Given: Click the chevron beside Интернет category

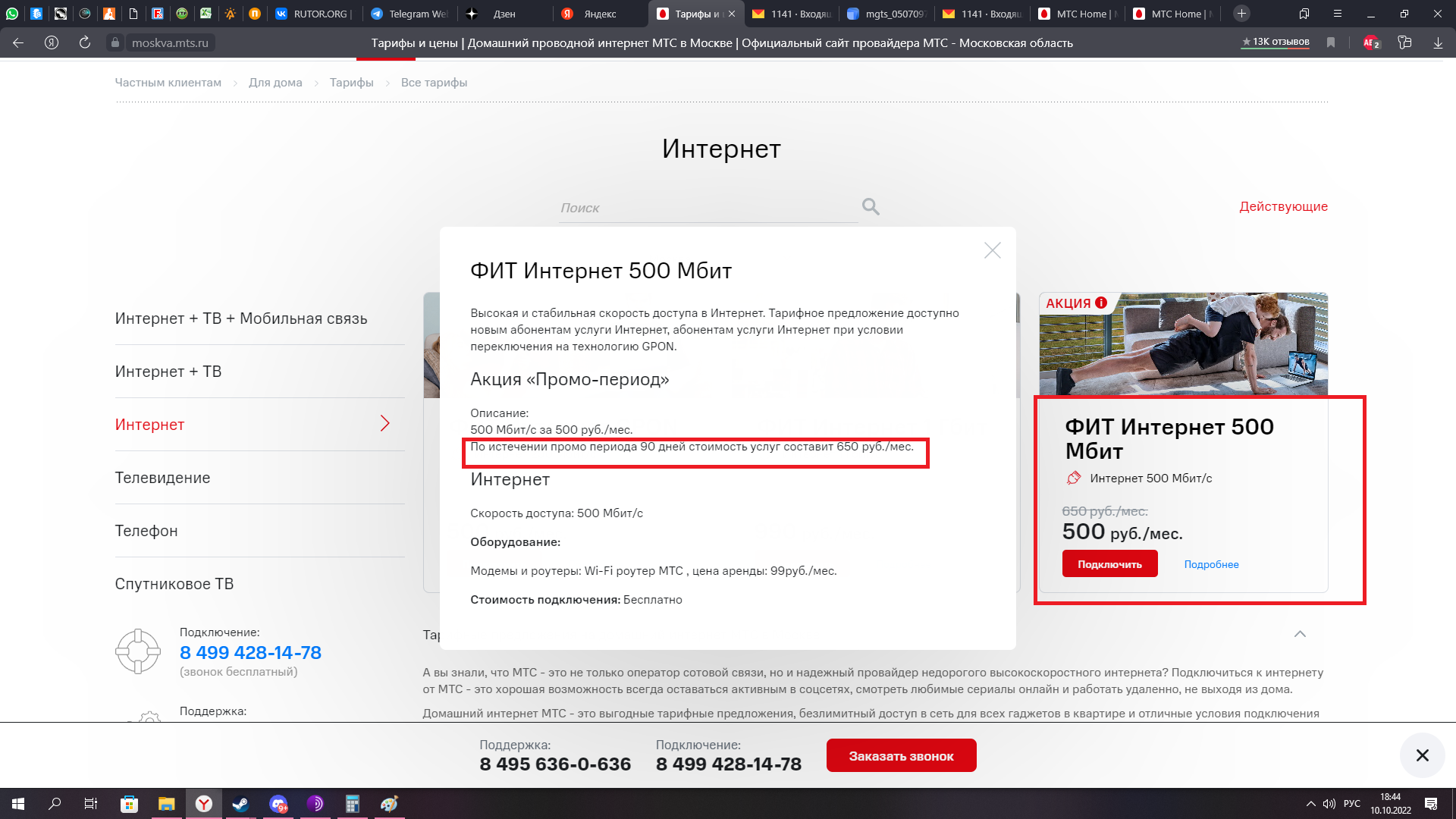Looking at the screenshot, I should click(385, 423).
